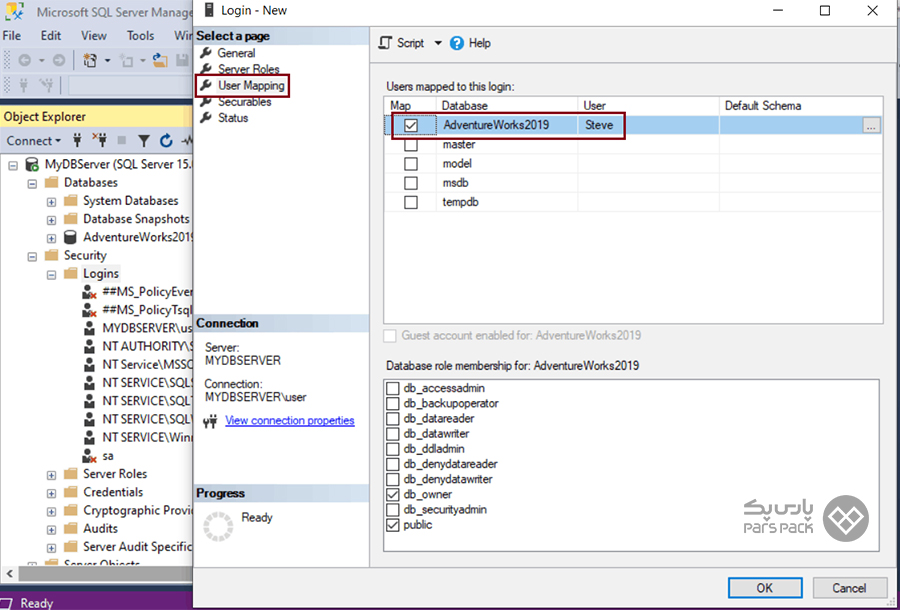Open the Script toolbar button
The width and height of the screenshot is (900, 610).
pyautogui.click(x=402, y=43)
